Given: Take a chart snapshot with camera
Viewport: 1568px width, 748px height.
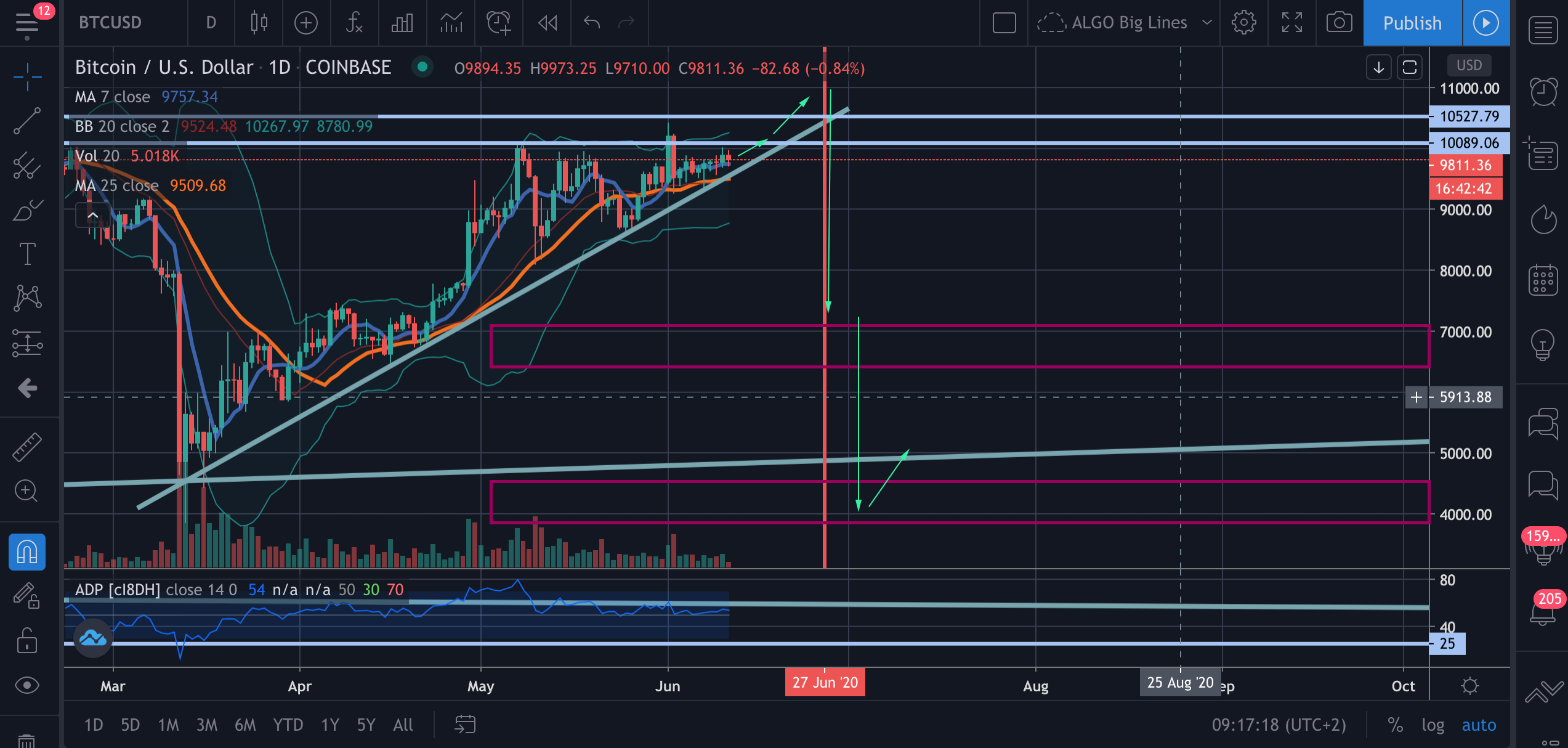Looking at the screenshot, I should click(1340, 23).
